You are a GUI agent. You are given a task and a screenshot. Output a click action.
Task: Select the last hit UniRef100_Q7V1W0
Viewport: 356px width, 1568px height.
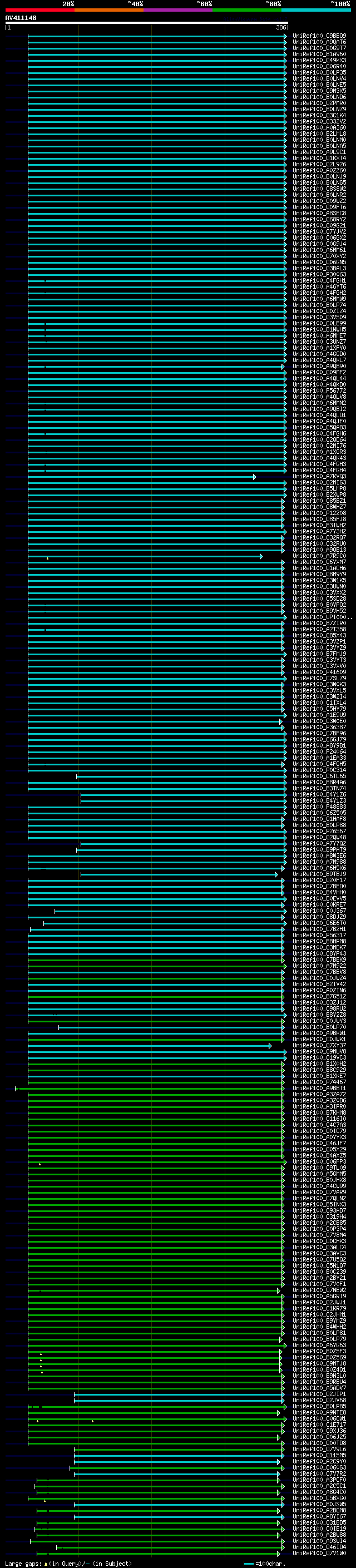click(319, 1554)
